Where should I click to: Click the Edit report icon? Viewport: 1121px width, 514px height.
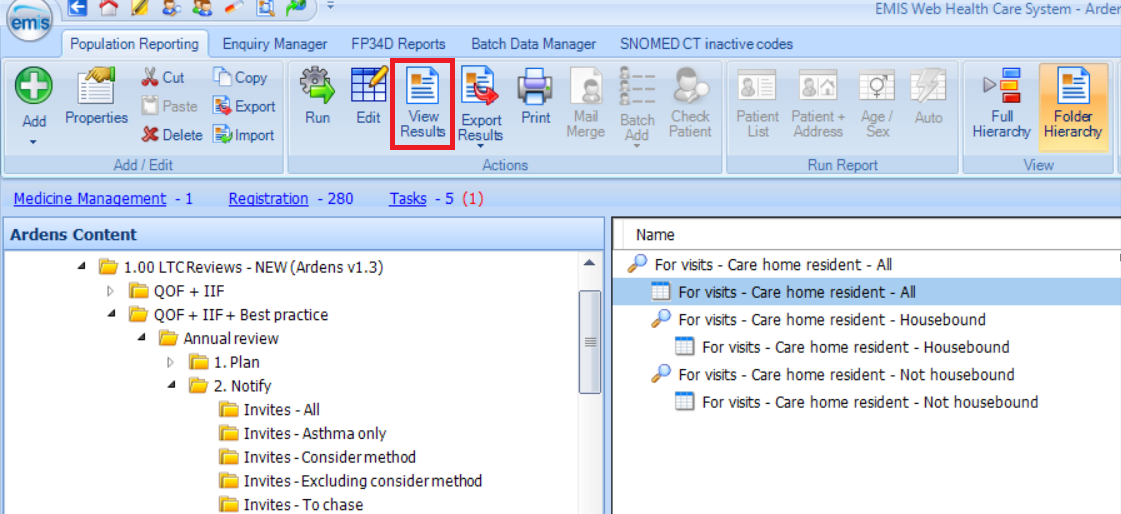tap(368, 96)
